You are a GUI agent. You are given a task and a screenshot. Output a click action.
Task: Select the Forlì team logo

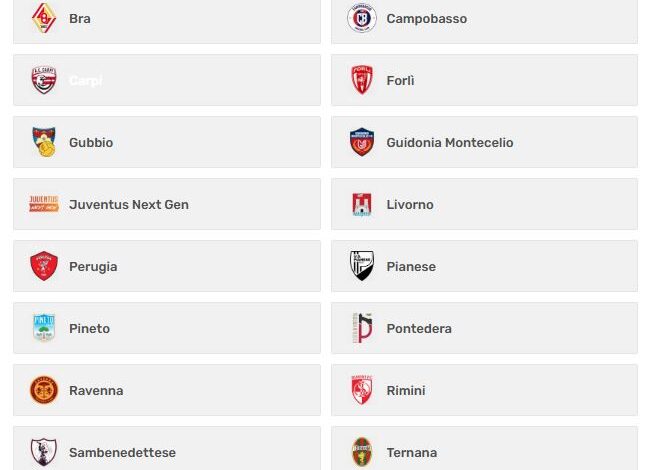(x=361, y=80)
